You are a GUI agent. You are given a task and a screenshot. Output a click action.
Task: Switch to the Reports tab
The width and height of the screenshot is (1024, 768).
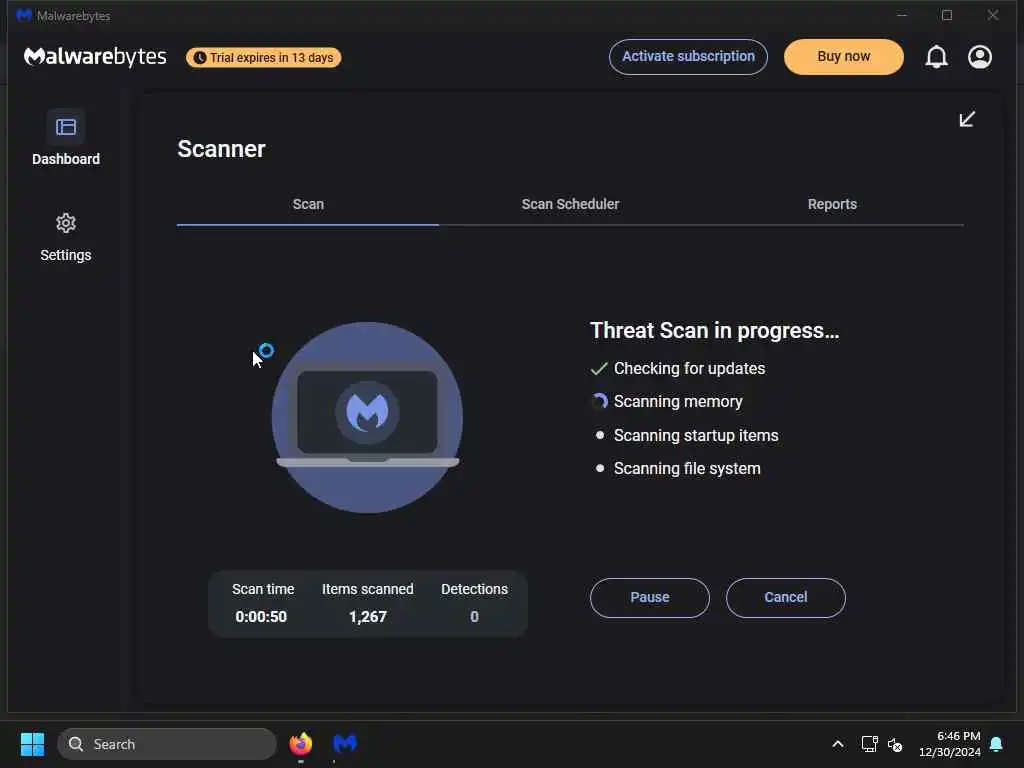pos(832,204)
